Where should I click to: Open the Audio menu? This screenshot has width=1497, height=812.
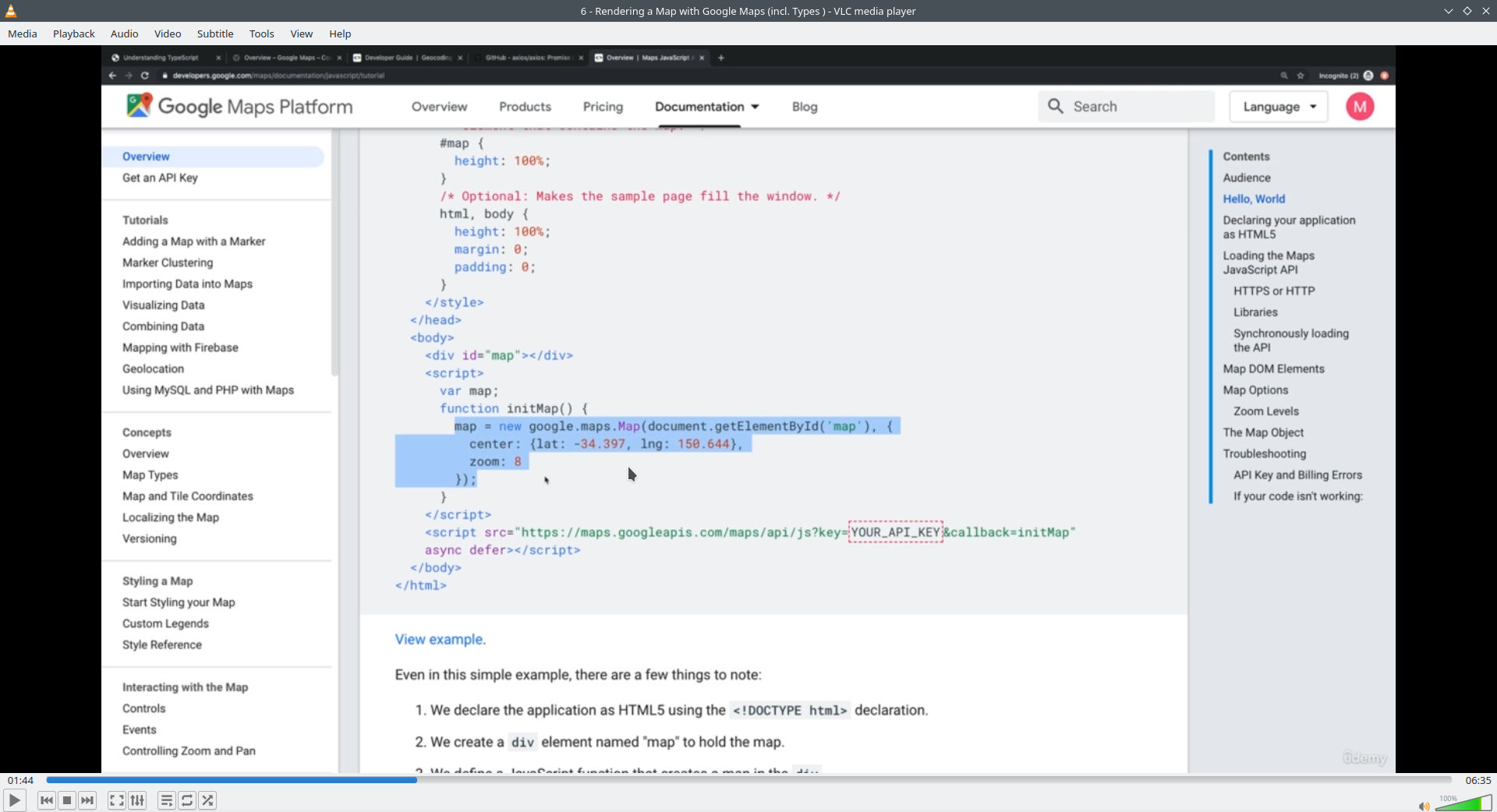(x=124, y=34)
